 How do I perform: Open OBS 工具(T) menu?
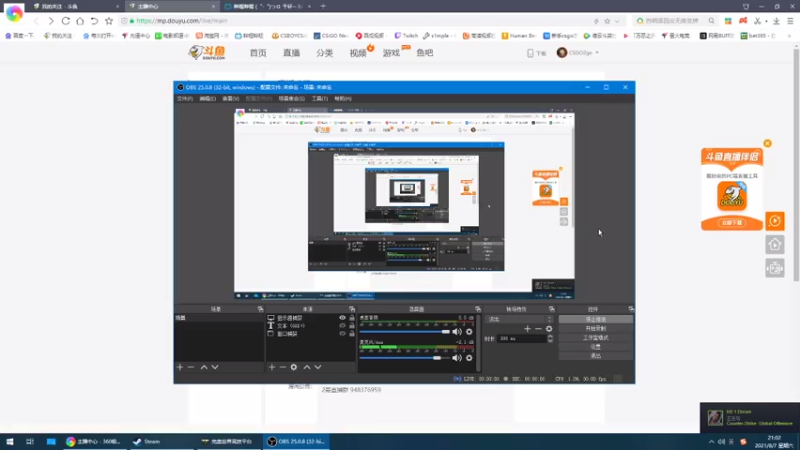coord(319,98)
